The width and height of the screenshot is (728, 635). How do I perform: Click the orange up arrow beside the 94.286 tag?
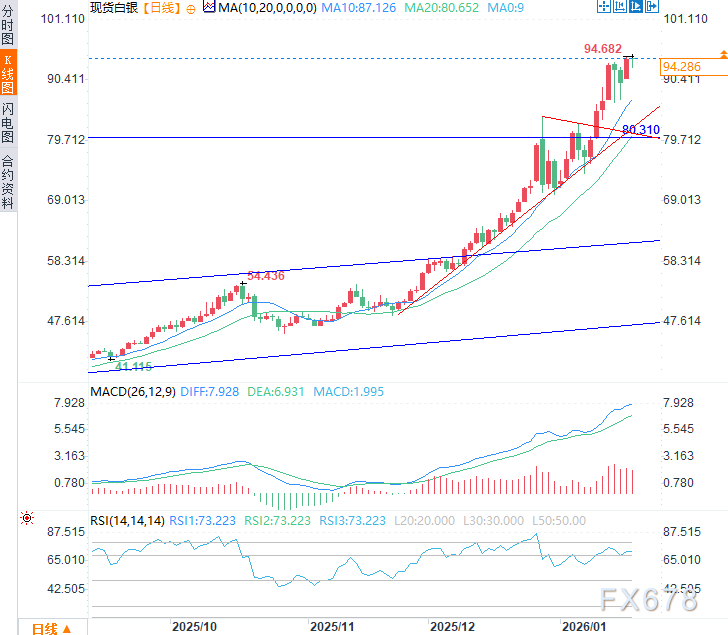[x=723, y=54]
